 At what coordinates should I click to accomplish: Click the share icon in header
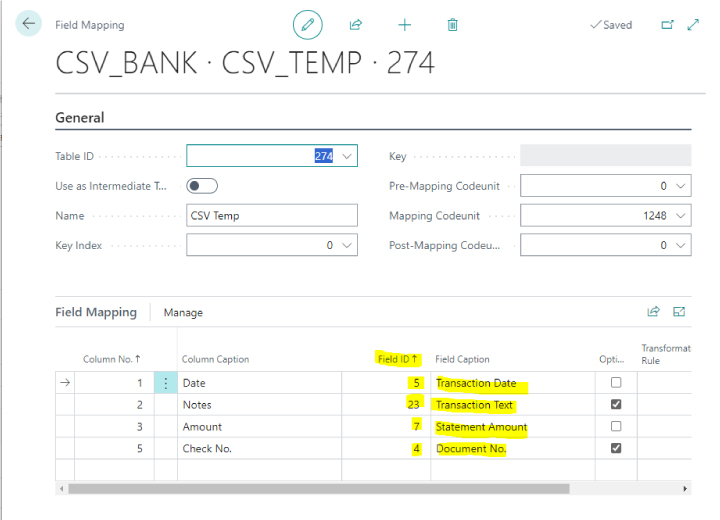[x=355, y=24]
